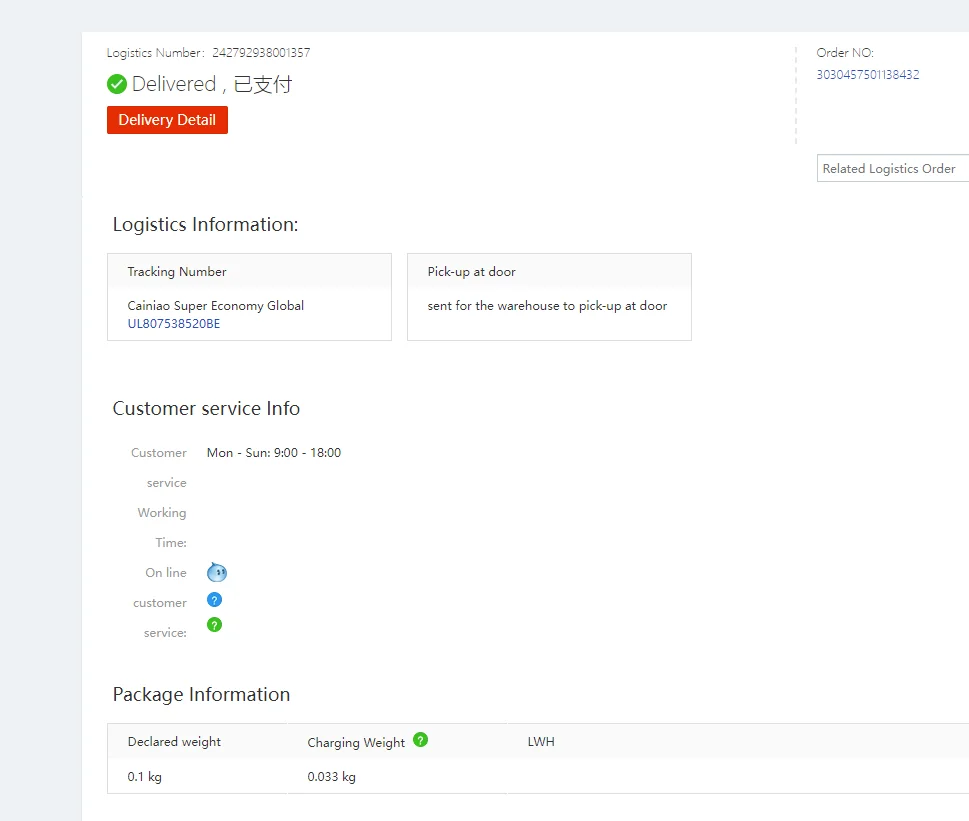The image size is (969, 821).
Task: Click the 0.1 kg declared weight value
Action: click(x=145, y=777)
